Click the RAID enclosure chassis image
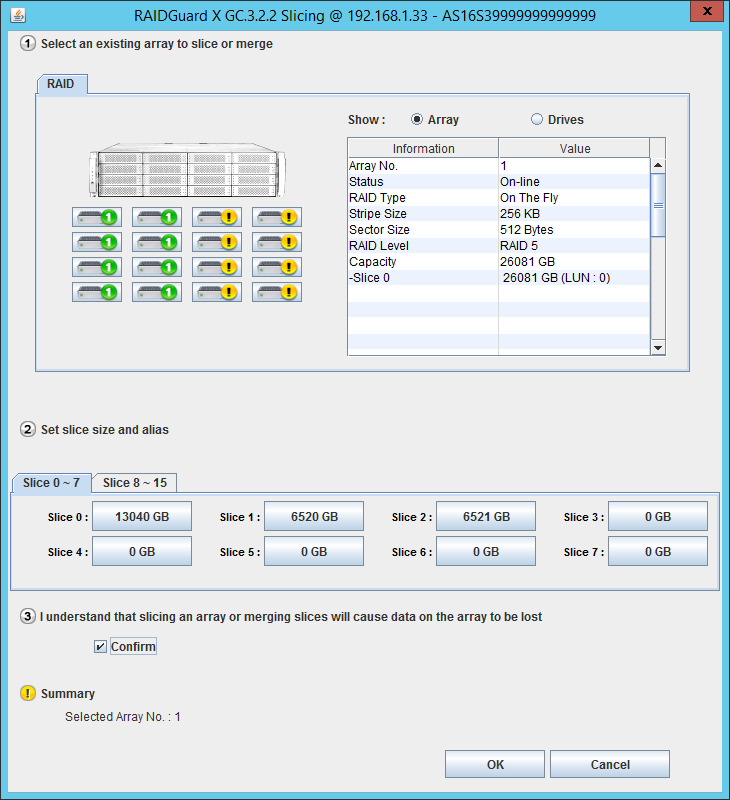Viewport: 730px width, 800px height. point(187,170)
